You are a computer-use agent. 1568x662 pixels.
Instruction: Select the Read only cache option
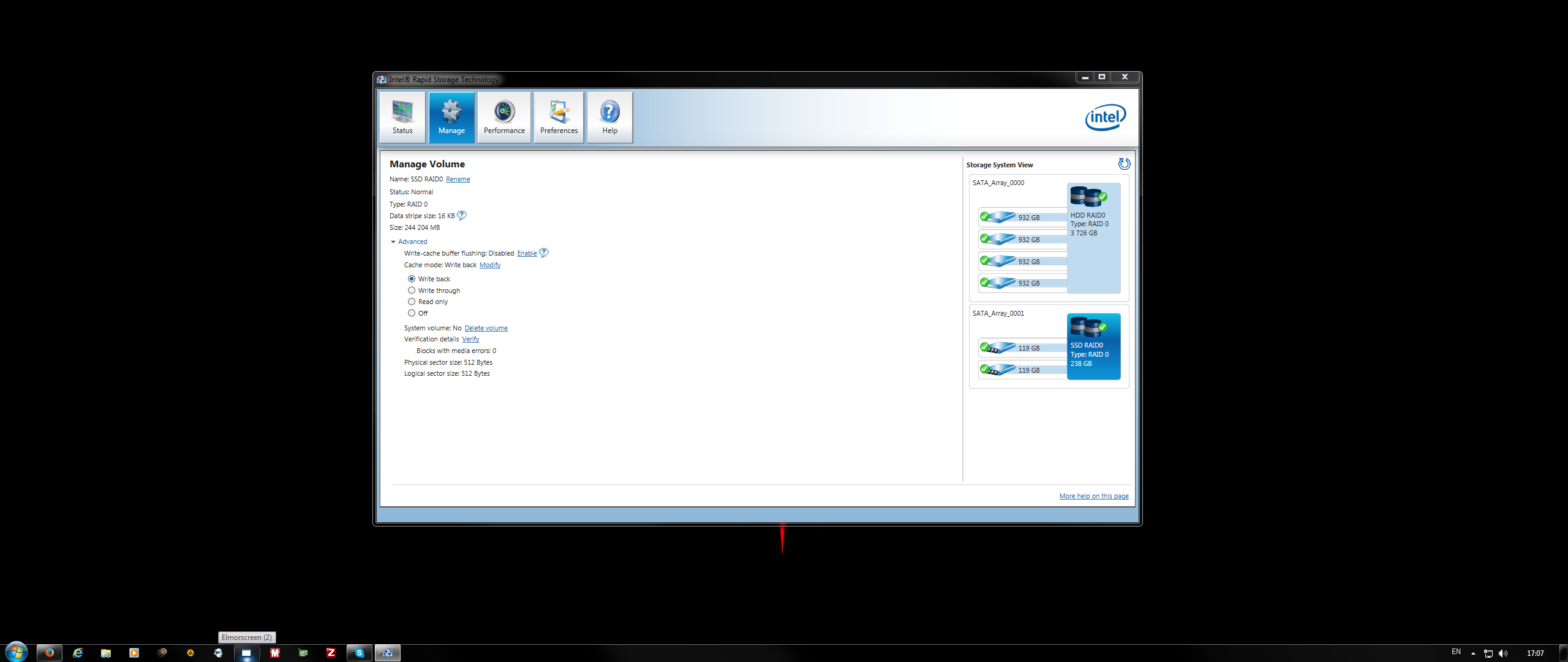point(412,302)
